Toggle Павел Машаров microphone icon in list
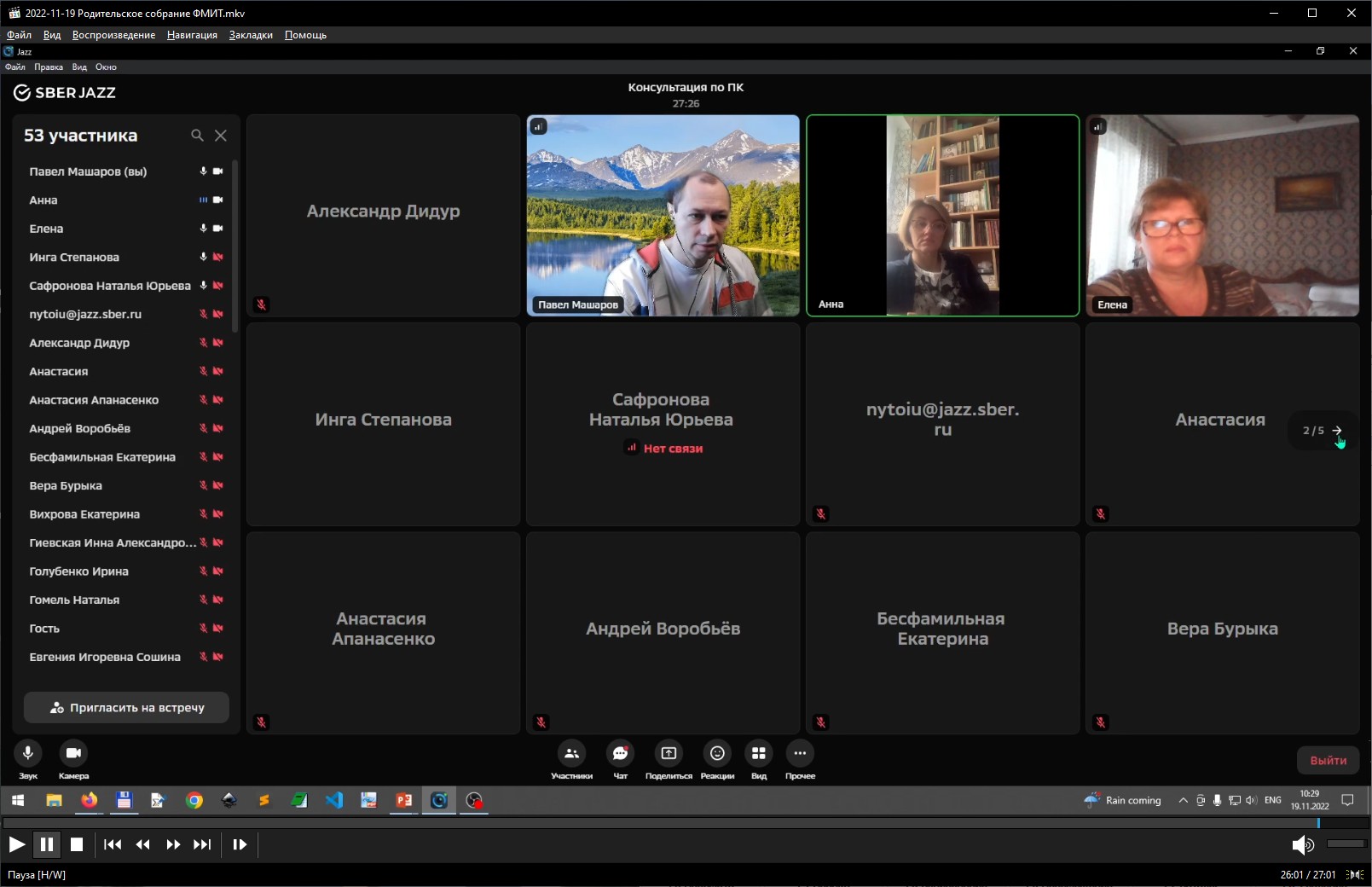 [x=204, y=171]
